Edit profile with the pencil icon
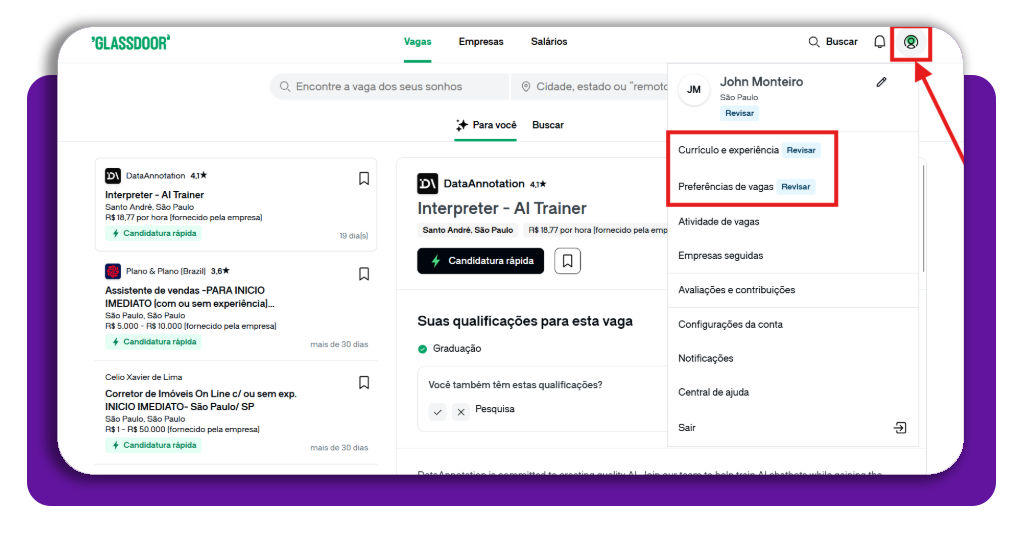This screenshot has width=1024, height=536. click(x=882, y=82)
